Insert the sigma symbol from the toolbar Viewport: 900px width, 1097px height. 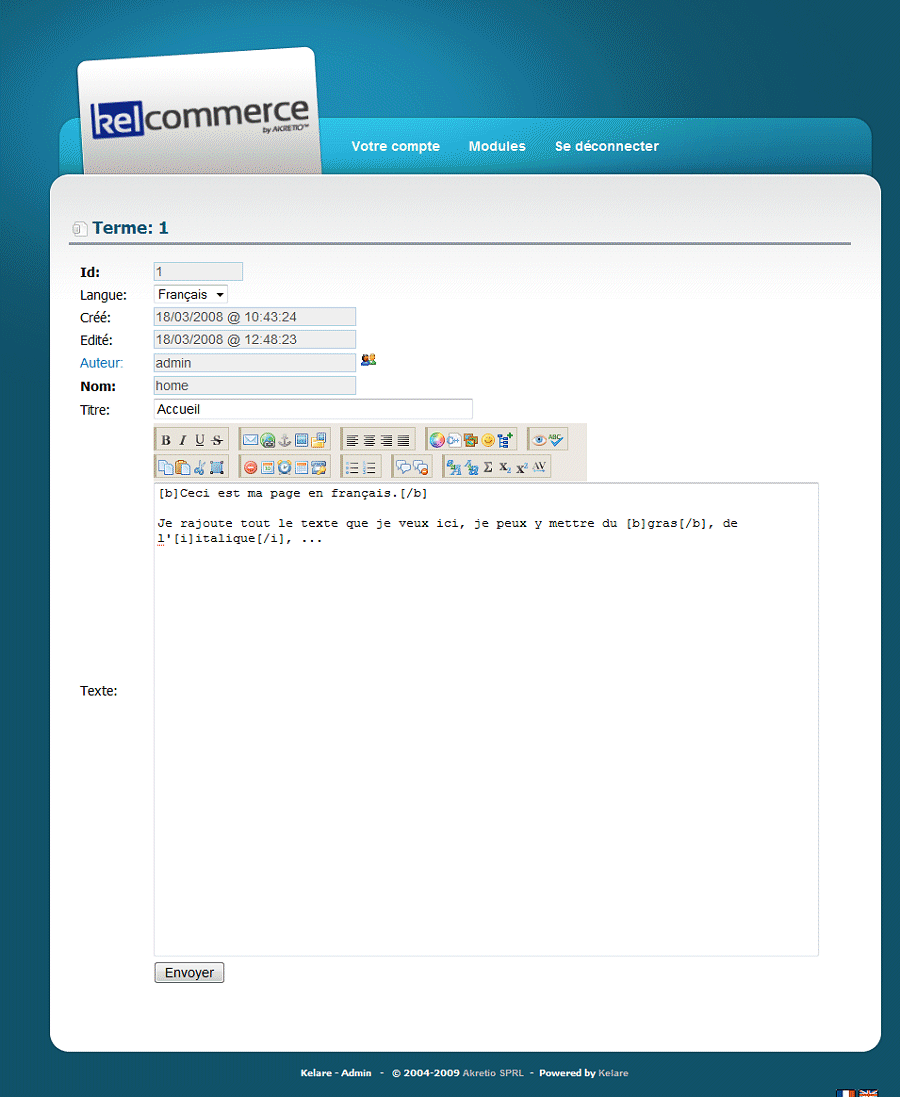488,467
